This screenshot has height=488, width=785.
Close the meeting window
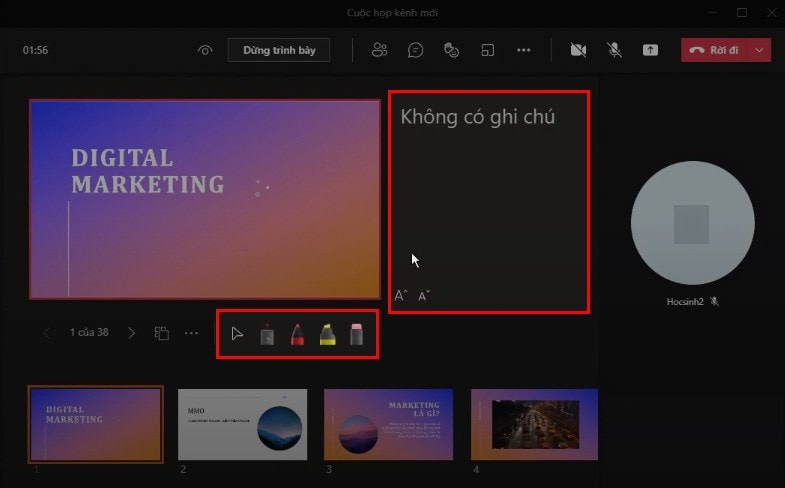click(x=772, y=13)
